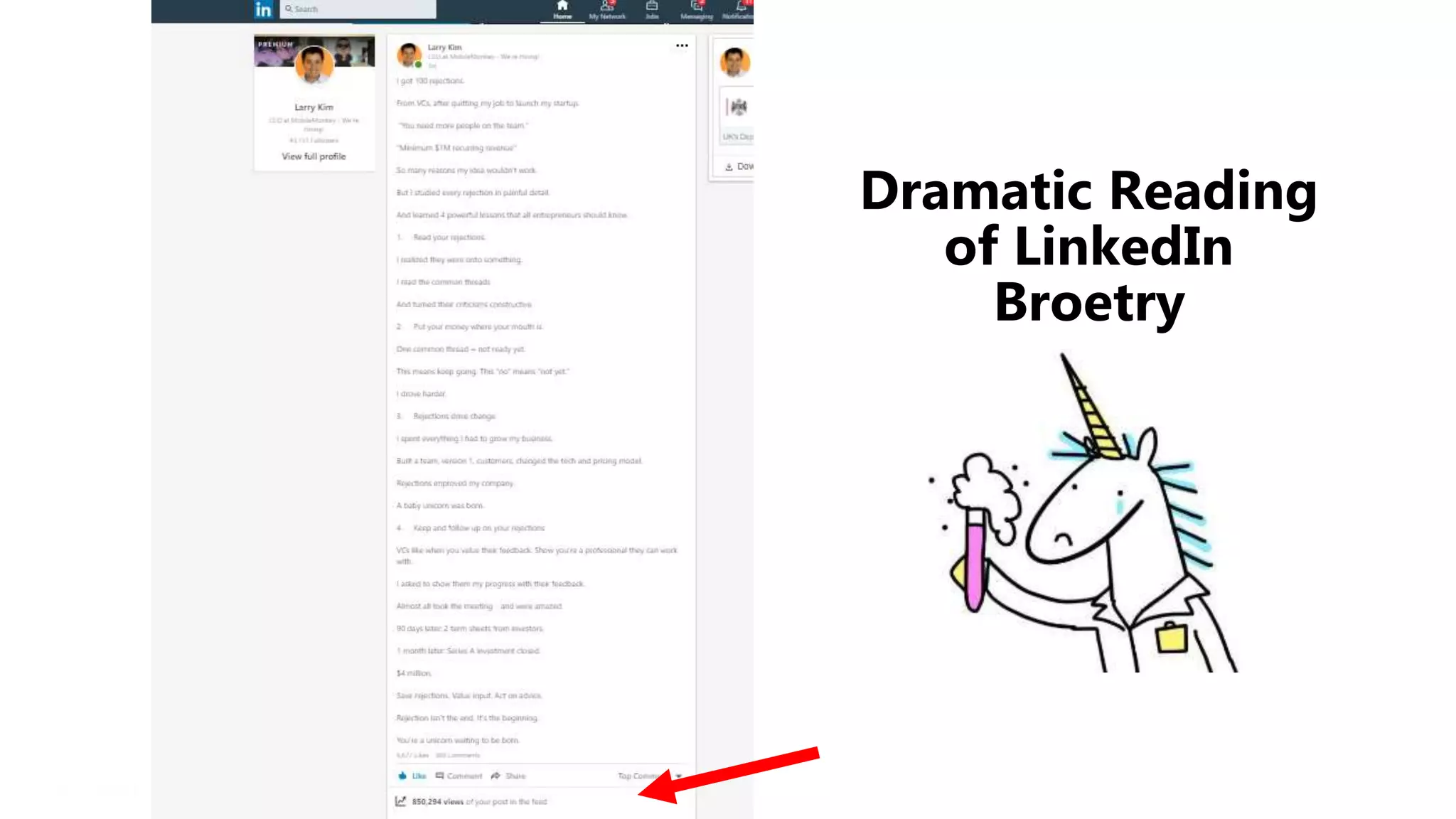Open the Jobs tab
This screenshot has height=819, width=1456.
(x=652, y=10)
